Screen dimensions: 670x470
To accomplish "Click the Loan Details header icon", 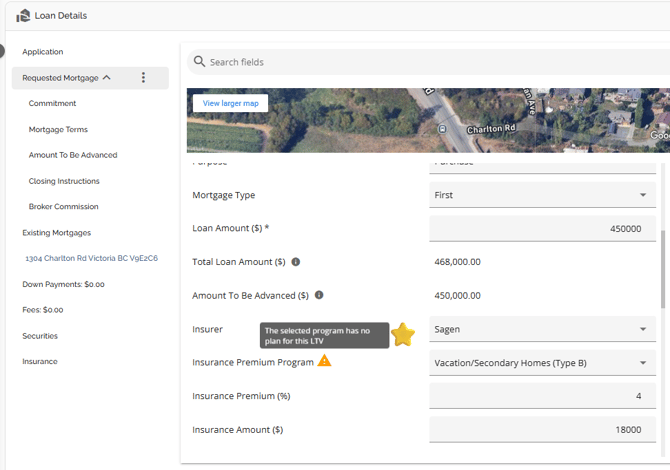I will click(x=24, y=15).
